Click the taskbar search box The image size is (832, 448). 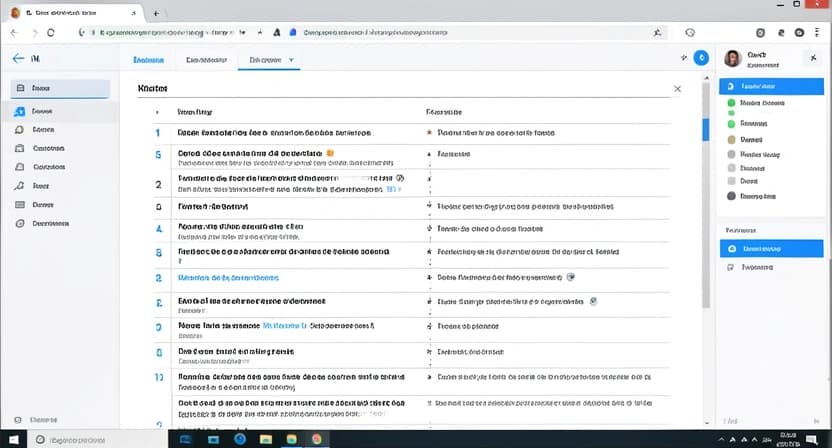pyautogui.click(x=97, y=440)
